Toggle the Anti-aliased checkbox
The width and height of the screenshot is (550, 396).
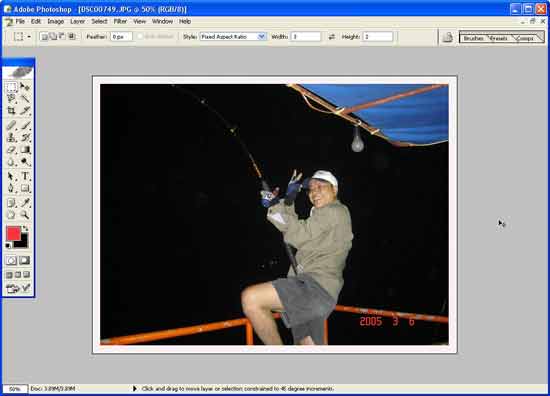coord(140,36)
